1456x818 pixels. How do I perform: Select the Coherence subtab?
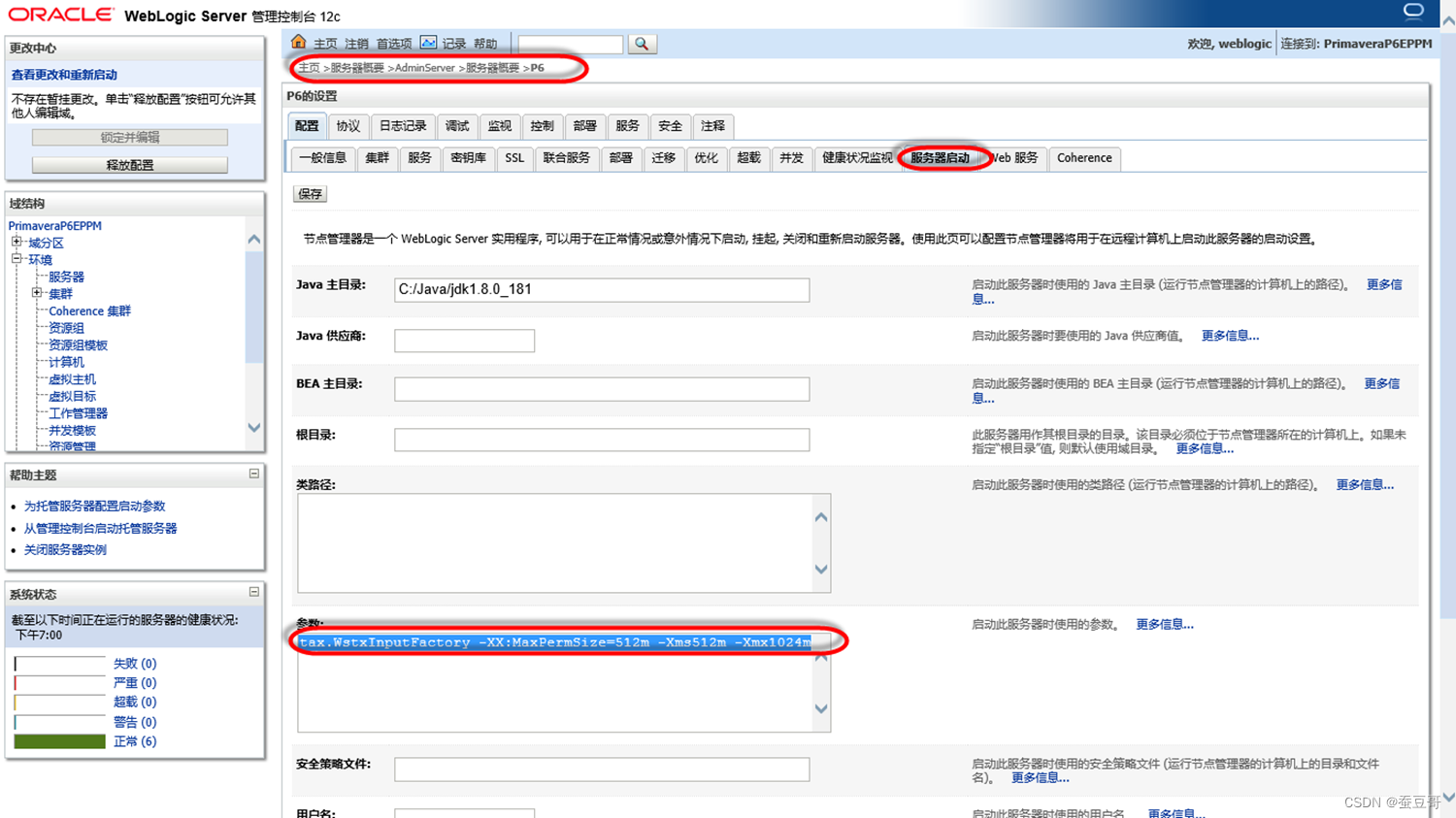[x=1084, y=158]
